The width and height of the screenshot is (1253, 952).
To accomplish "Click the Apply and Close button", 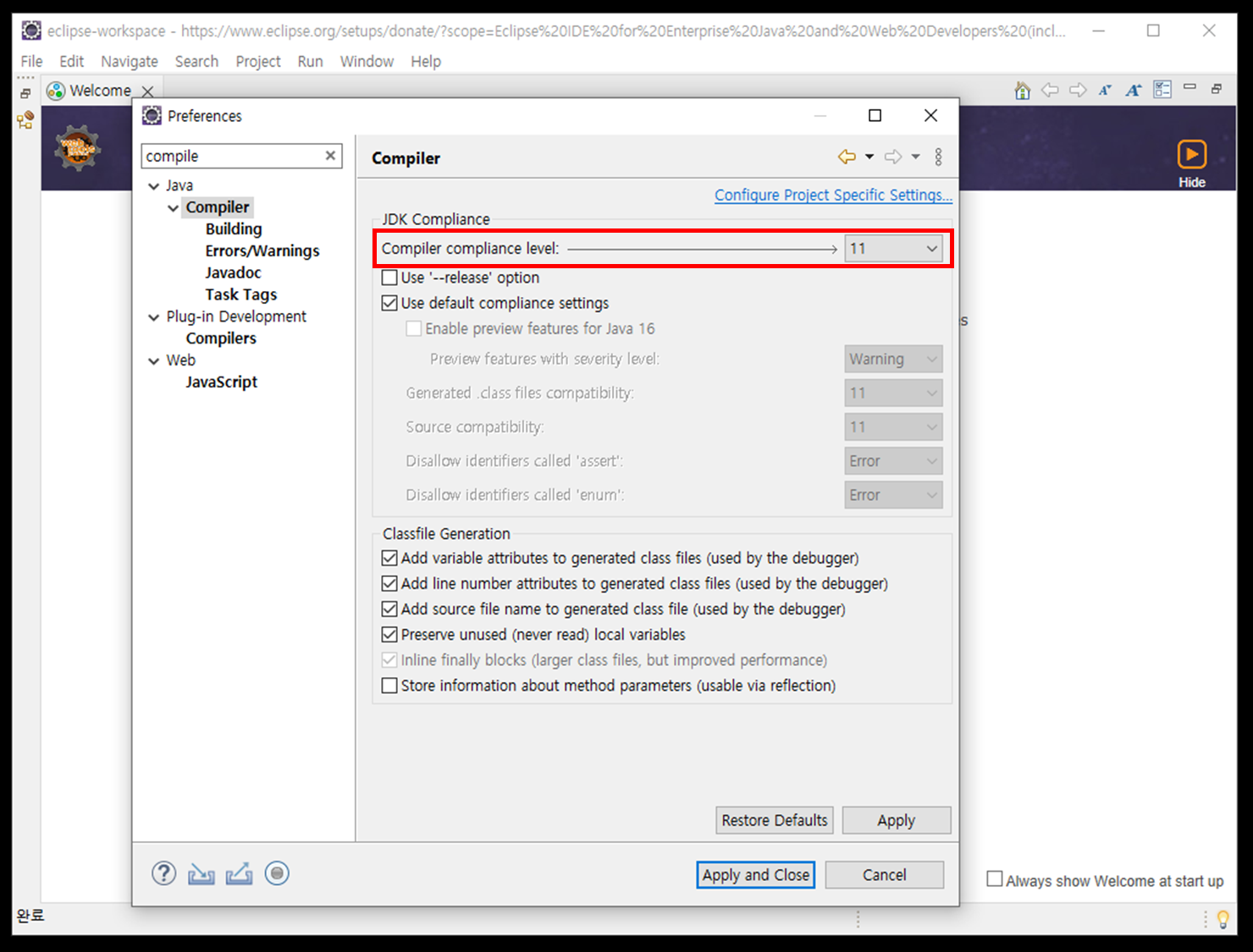I will pos(756,875).
